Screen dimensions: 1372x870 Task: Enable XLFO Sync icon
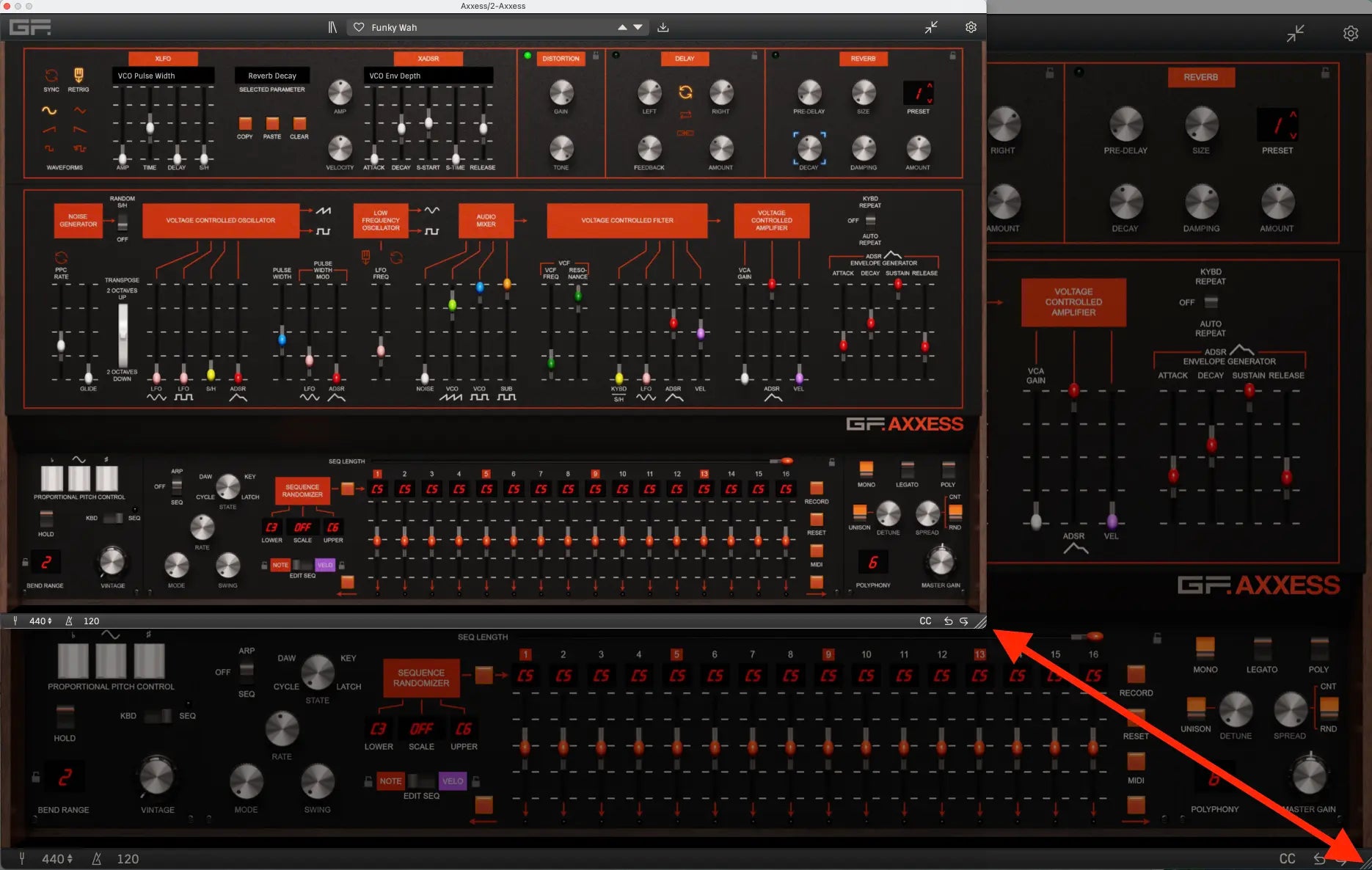coord(51,76)
